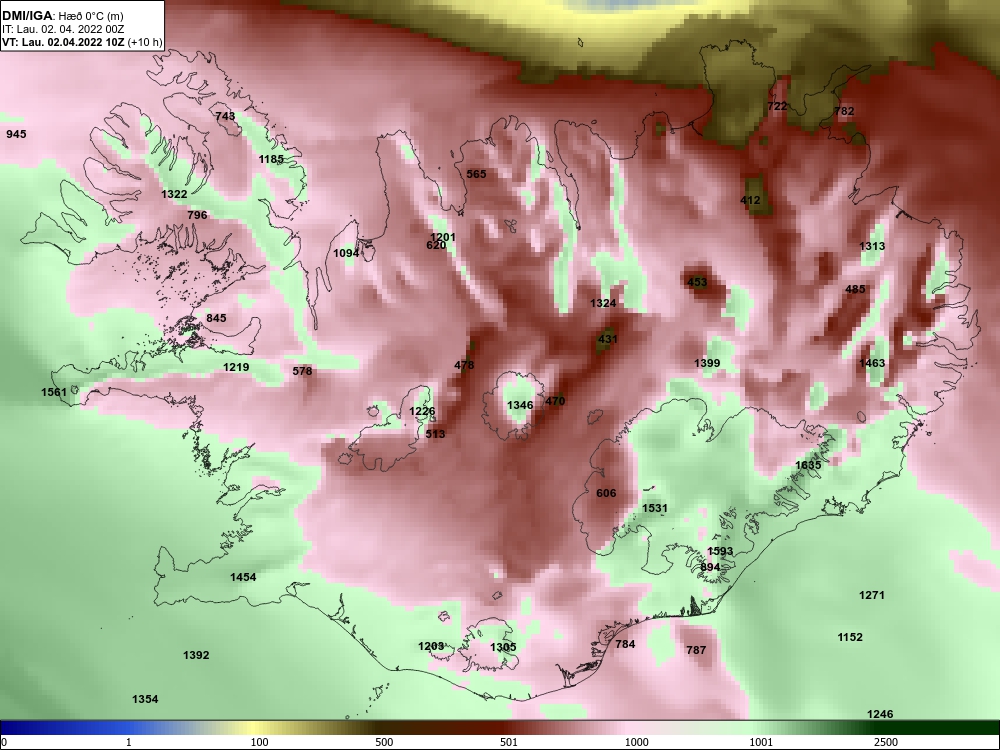Pick the 565 height value

[x=476, y=174]
